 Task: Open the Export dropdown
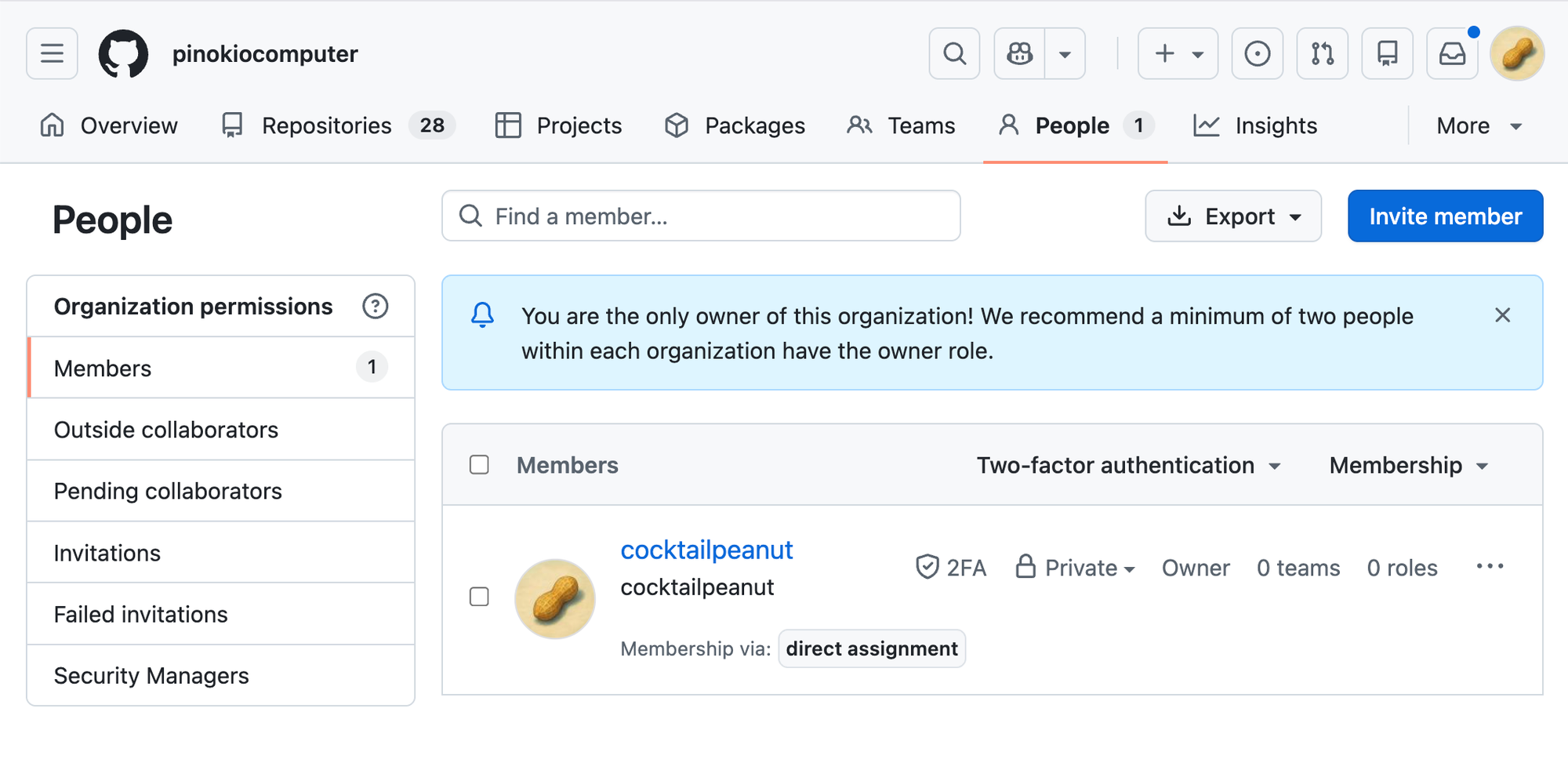[x=1233, y=216]
